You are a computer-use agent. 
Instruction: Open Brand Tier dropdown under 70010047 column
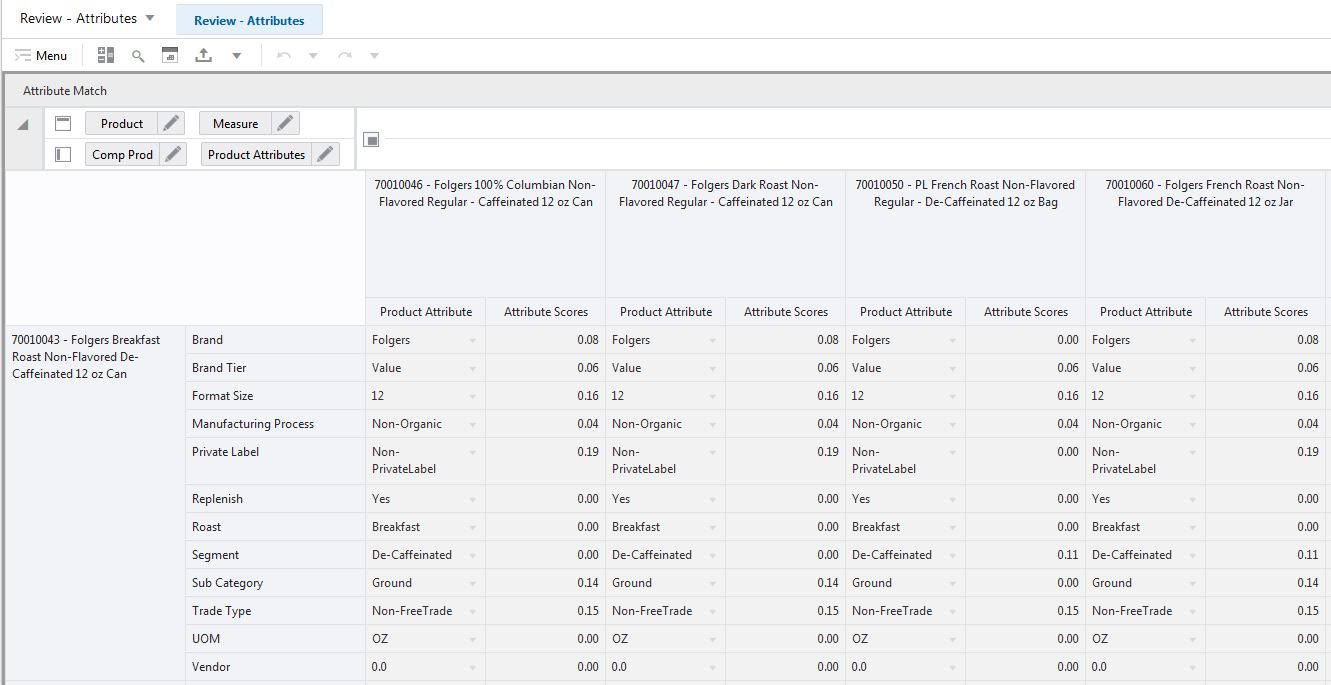coord(712,369)
